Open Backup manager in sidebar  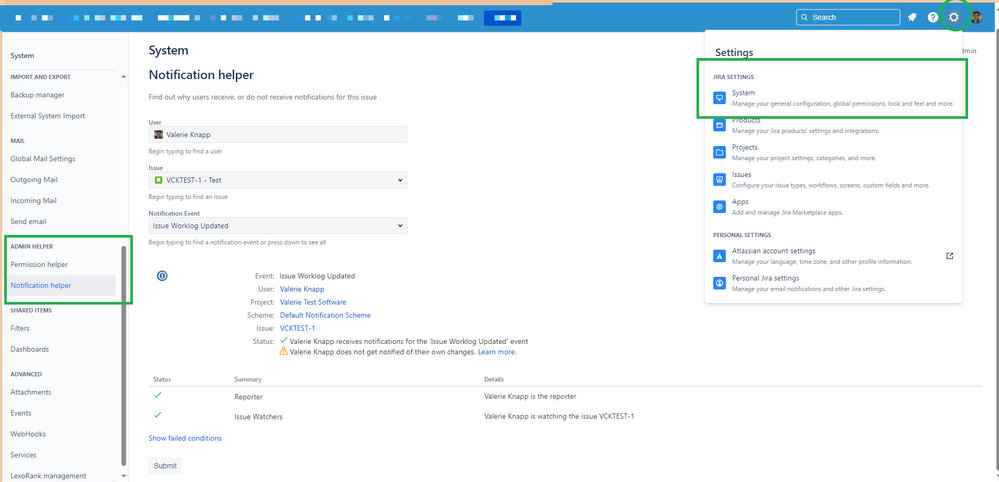pyautogui.click(x=38, y=95)
